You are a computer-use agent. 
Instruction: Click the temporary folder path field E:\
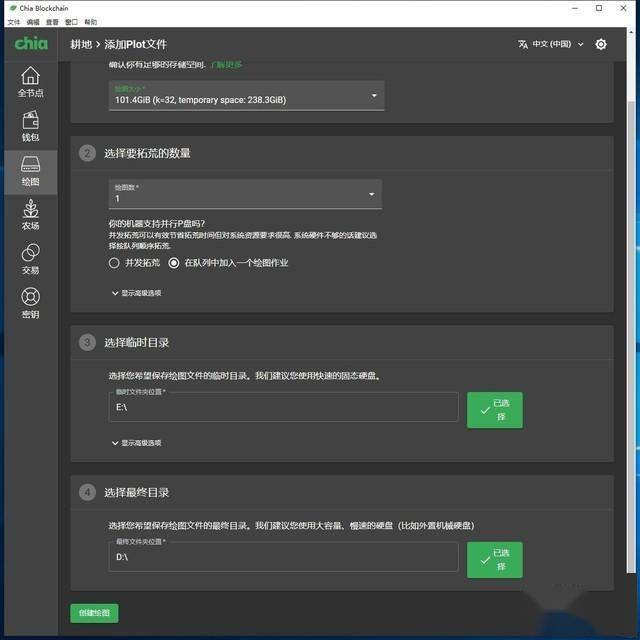[x=283, y=407]
